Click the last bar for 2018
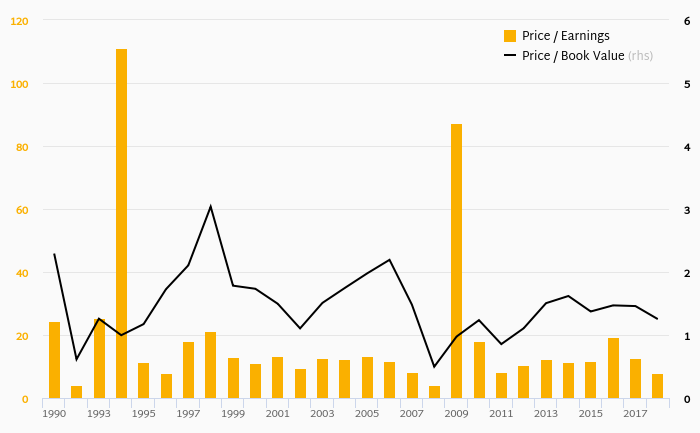The width and height of the screenshot is (700, 433). tap(658, 386)
